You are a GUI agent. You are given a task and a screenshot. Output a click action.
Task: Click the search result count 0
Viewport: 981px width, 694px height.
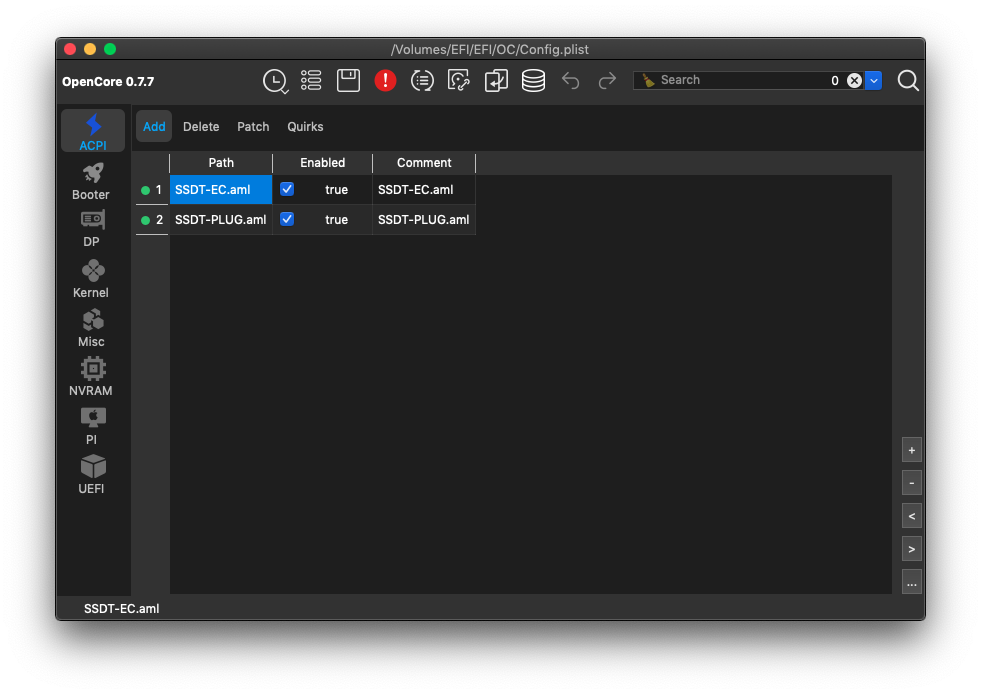[x=835, y=80]
